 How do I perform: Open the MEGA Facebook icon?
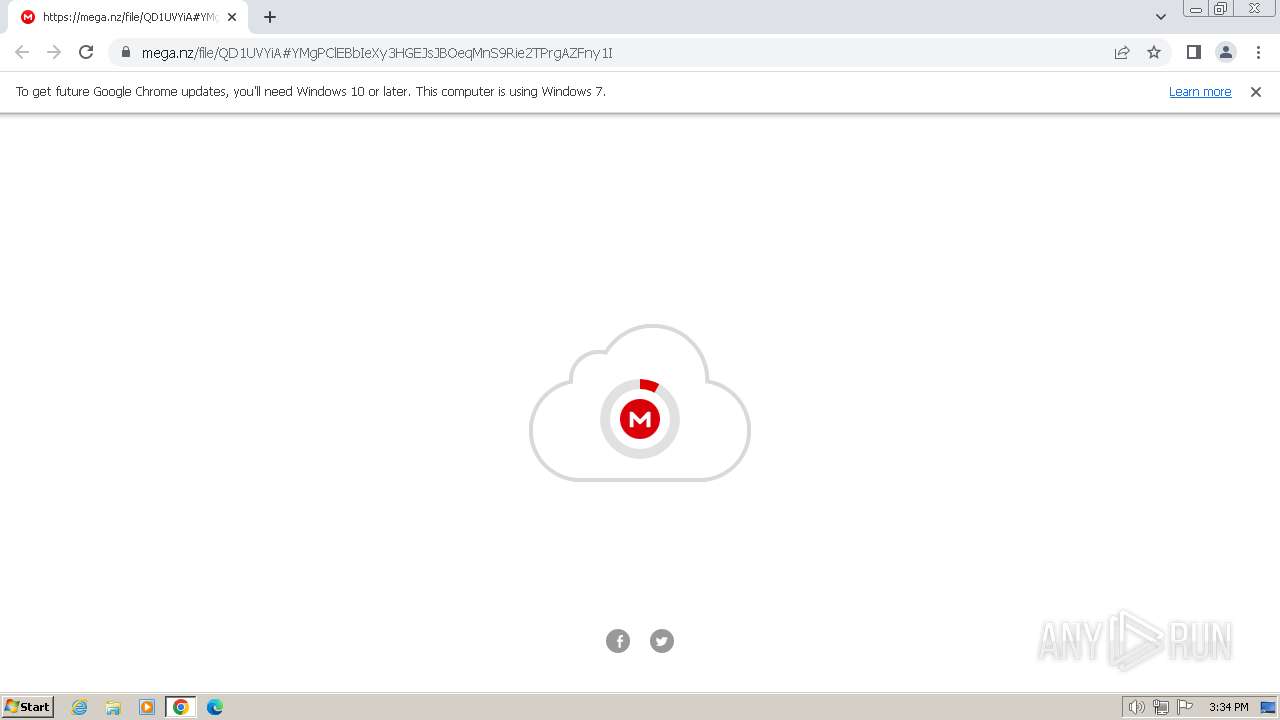point(618,641)
